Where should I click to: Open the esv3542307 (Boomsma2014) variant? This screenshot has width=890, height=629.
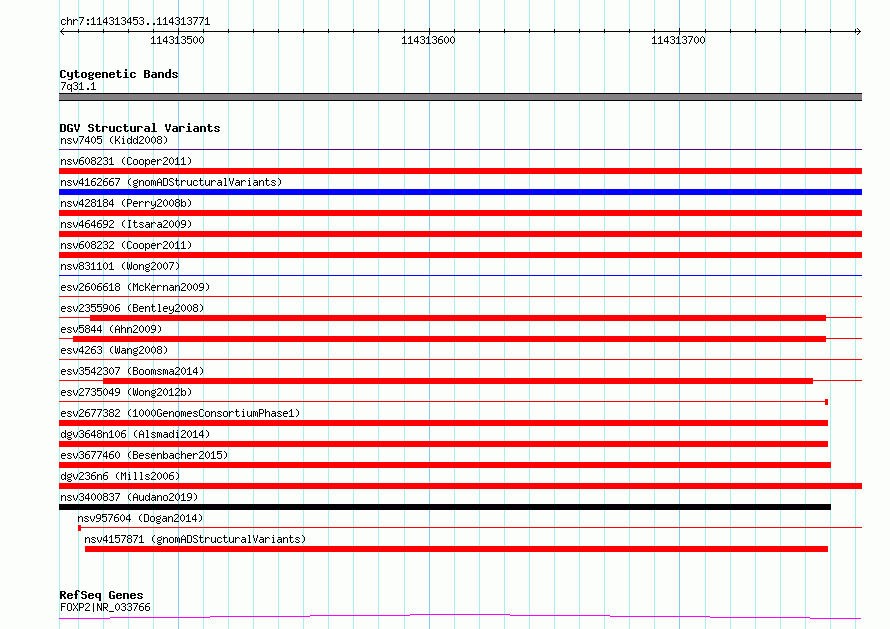point(132,371)
